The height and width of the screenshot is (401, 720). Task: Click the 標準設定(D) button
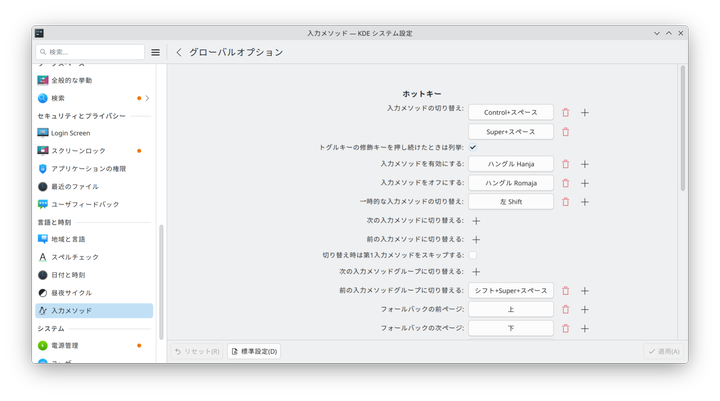click(x=254, y=351)
